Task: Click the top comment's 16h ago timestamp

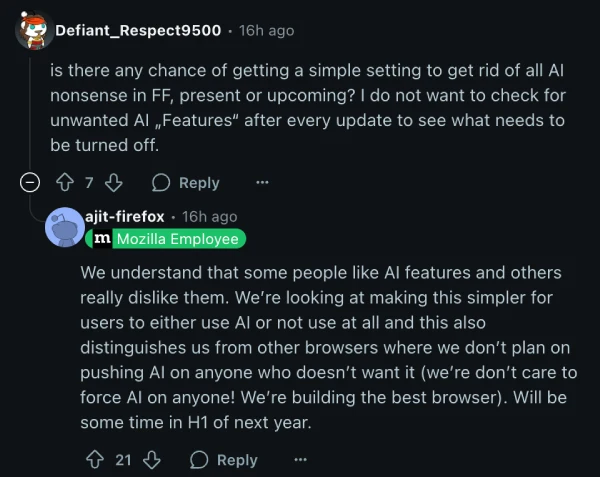Action: click(x=266, y=30)
